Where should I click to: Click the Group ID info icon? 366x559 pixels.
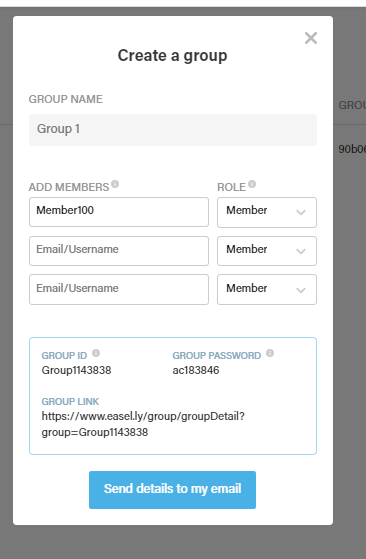coord(96,353)
